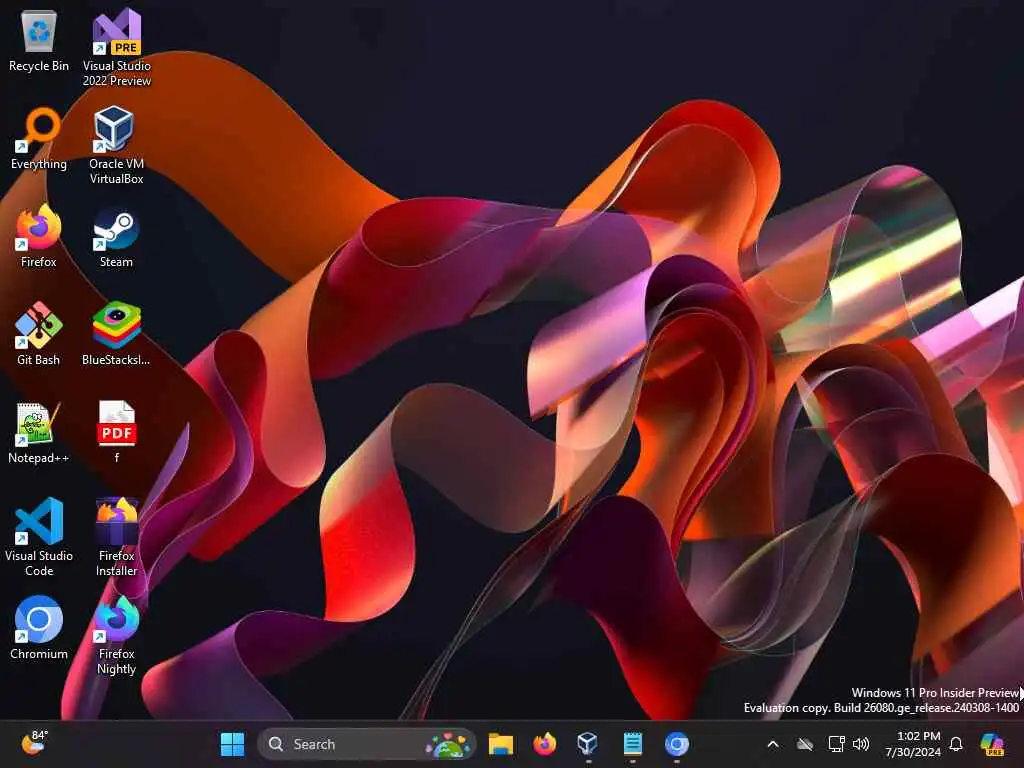This screenshot has height=768, width=1024.
Task: Open the weather widget showing 84°
Action: click(x=34, y=743)
